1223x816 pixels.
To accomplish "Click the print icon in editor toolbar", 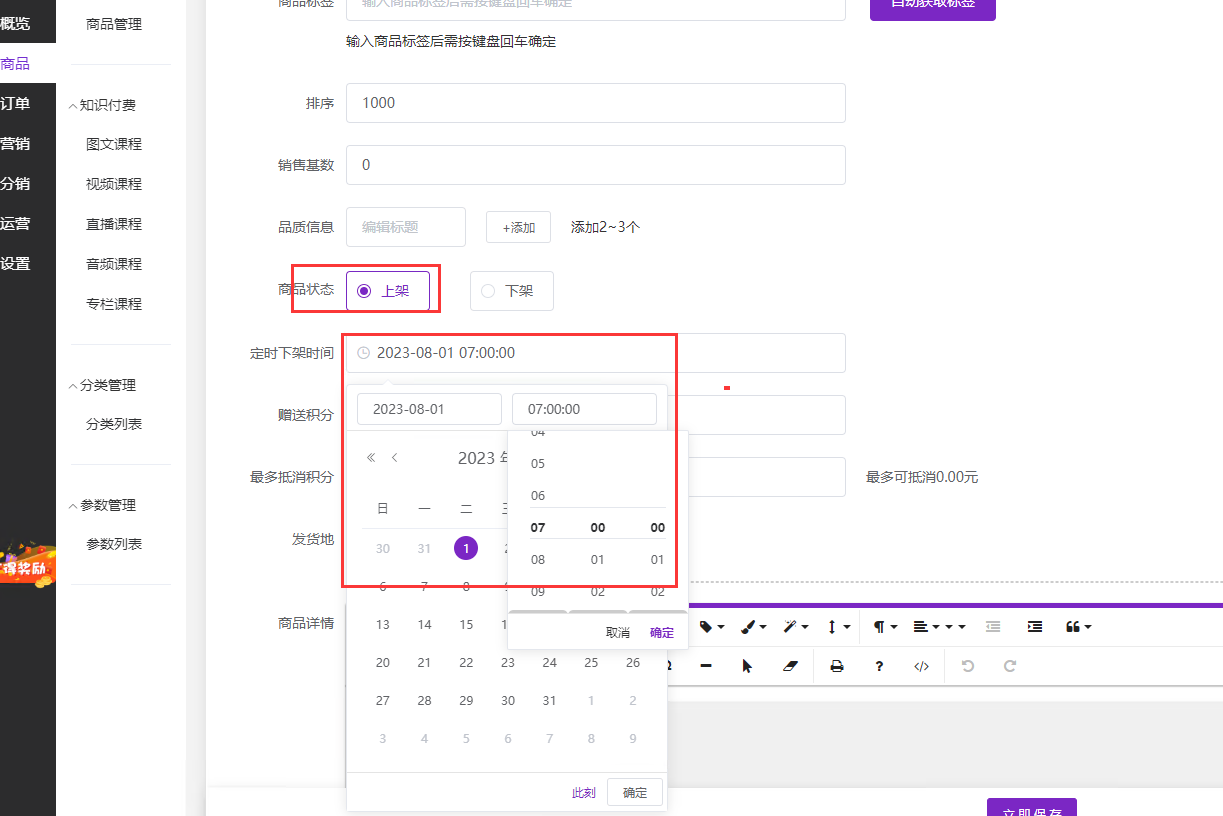I will coord(837,666).
